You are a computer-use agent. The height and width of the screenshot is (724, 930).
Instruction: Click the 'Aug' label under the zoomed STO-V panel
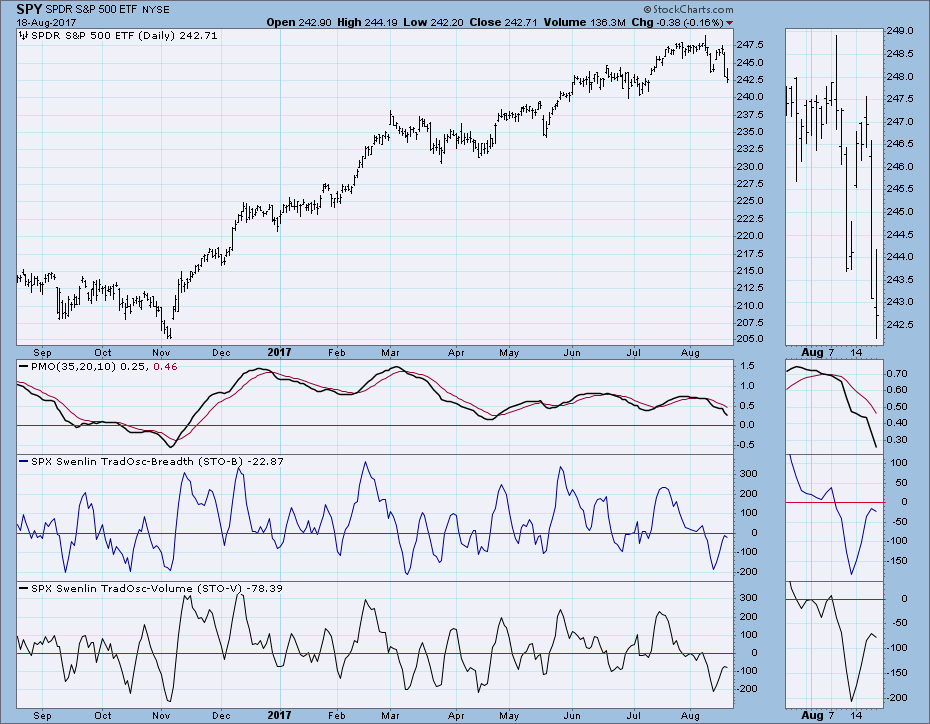pos(812,715)
